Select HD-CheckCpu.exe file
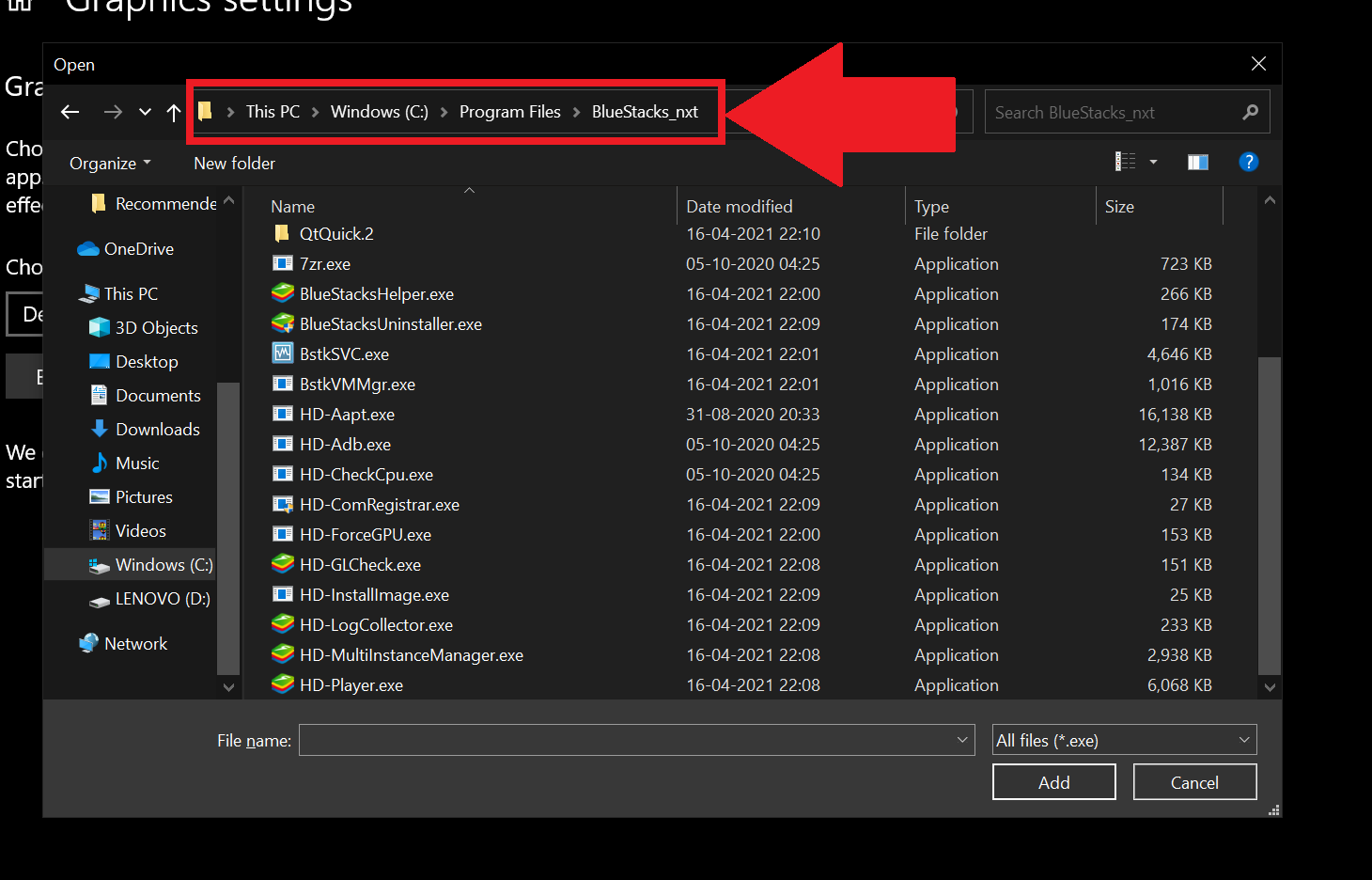 point(366,474)
